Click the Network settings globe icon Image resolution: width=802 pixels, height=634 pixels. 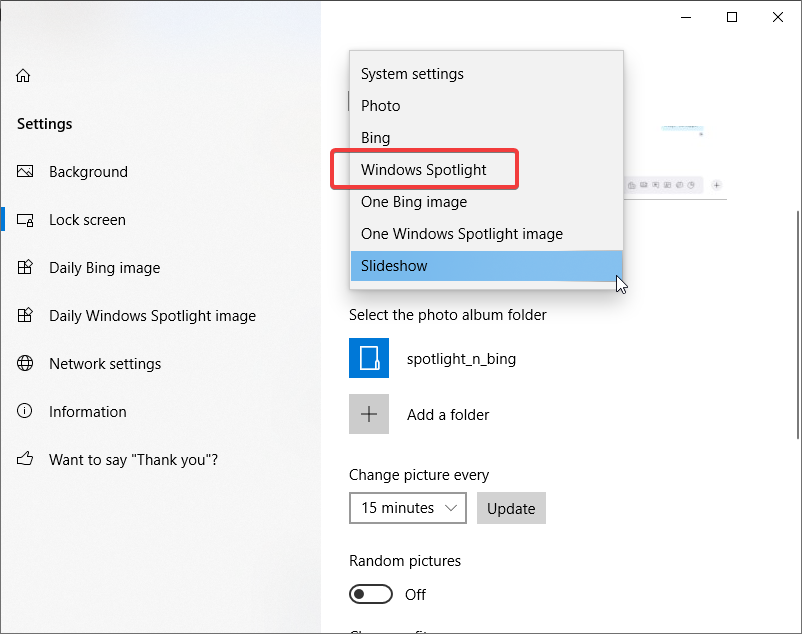25,363
